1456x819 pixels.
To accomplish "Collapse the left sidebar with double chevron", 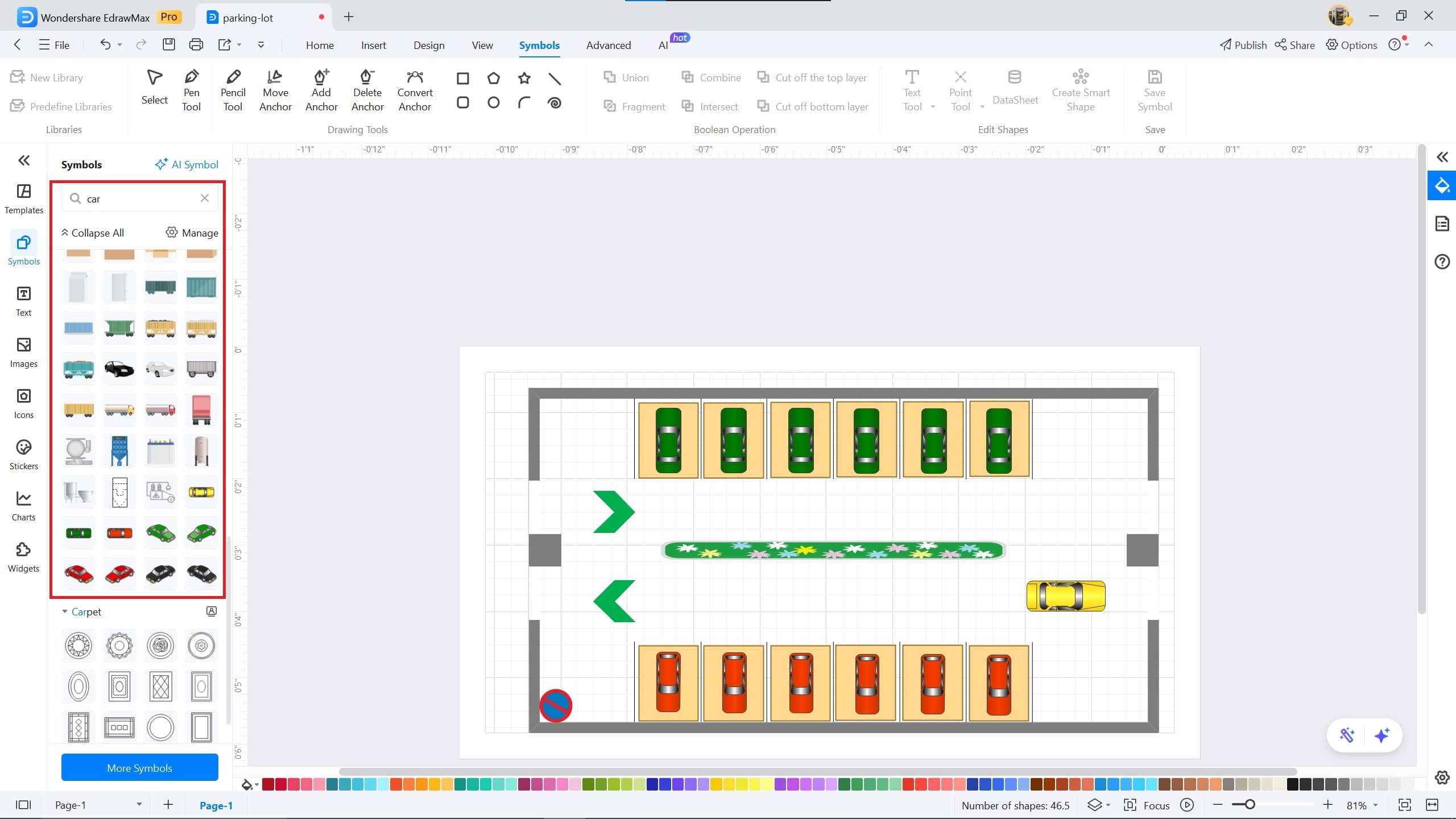I will tap(23, 160).
